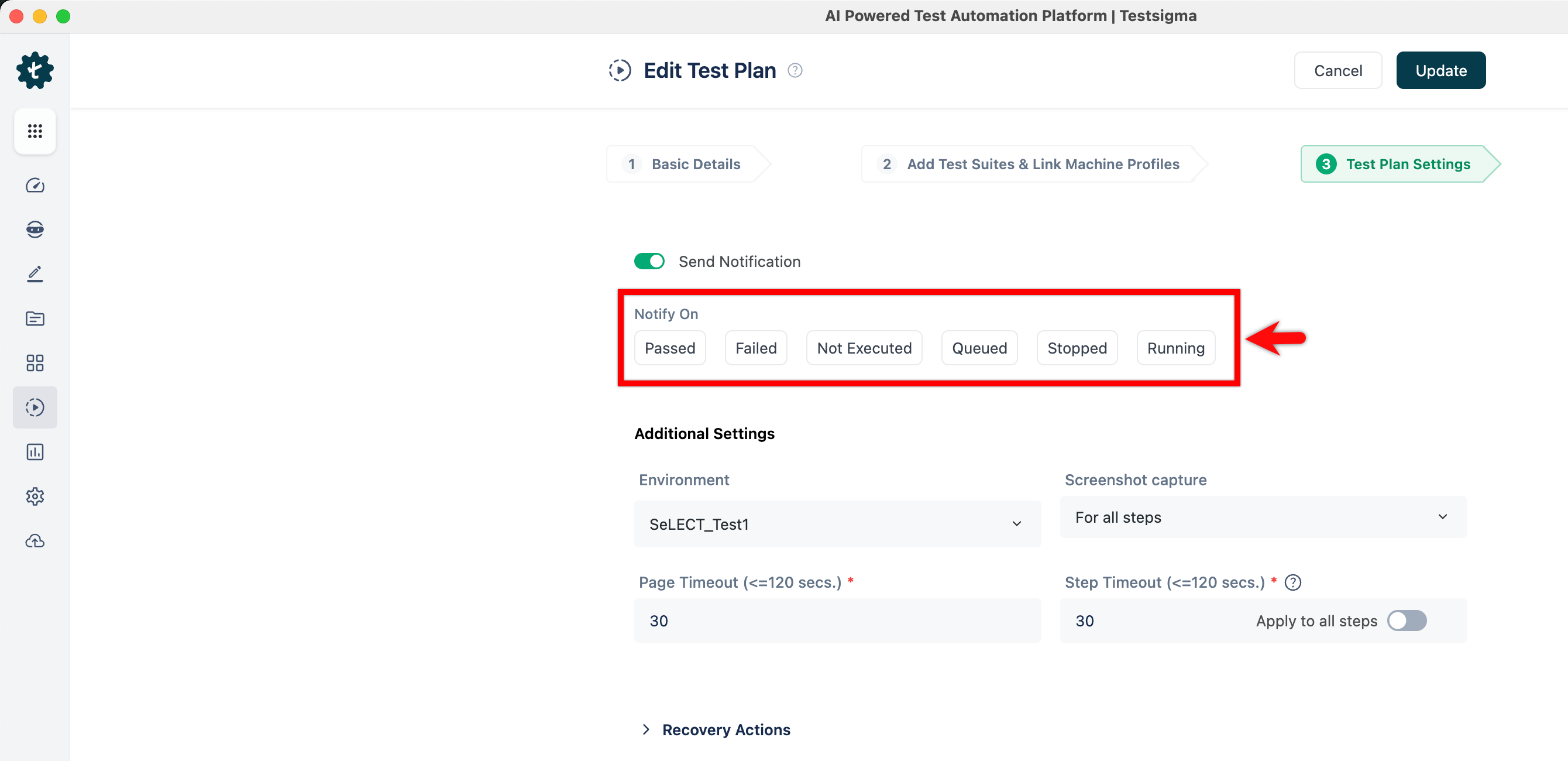Viewport: 1568px width, 761px height.
Task: Click the pencil create tests icon
Action: coord(35,274)
